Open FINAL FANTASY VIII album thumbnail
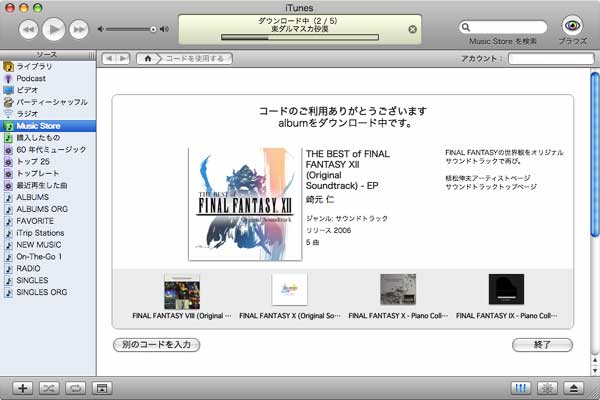 [182, 291]
